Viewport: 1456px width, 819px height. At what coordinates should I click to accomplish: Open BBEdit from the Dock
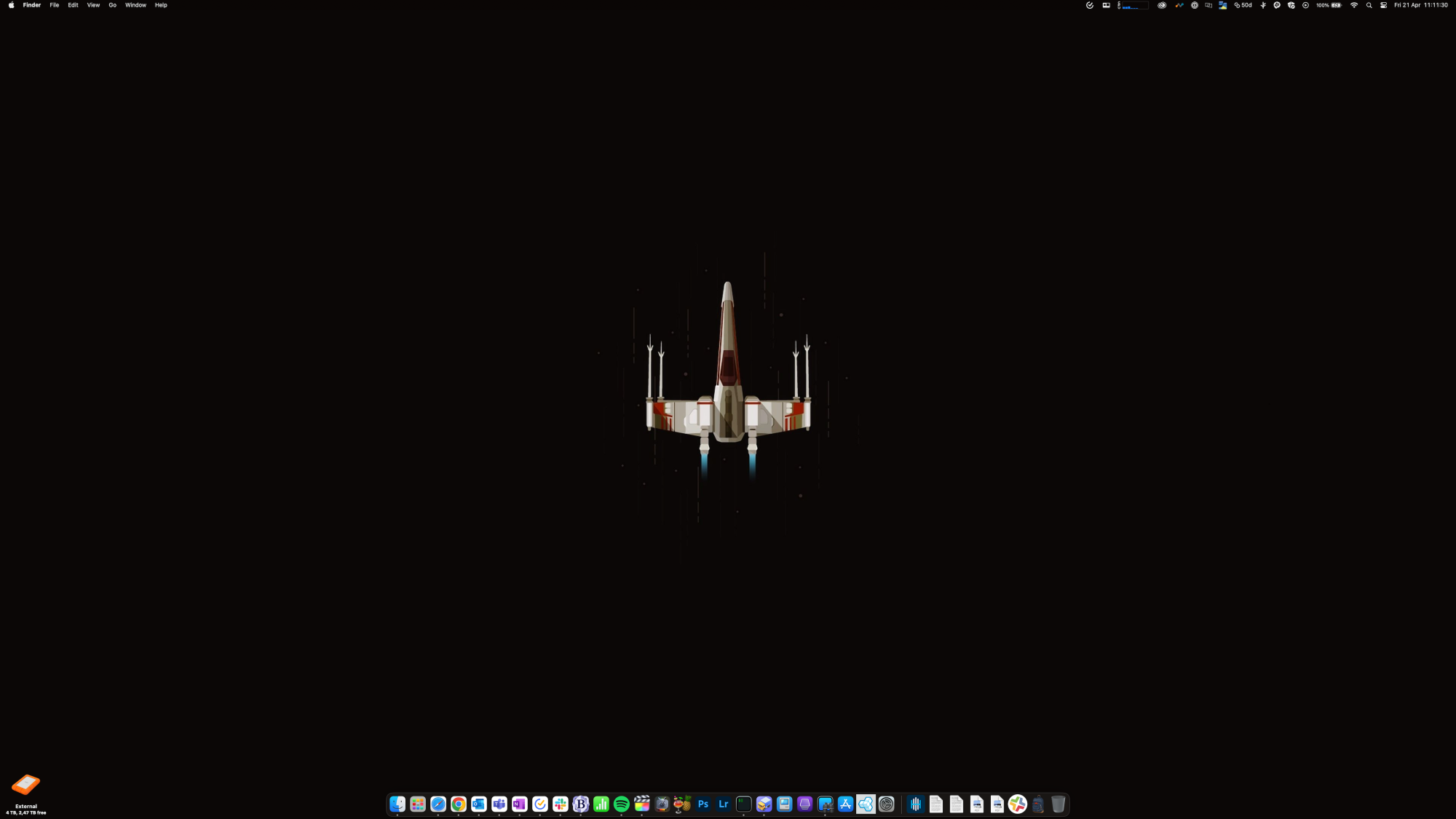pos(581,804)
